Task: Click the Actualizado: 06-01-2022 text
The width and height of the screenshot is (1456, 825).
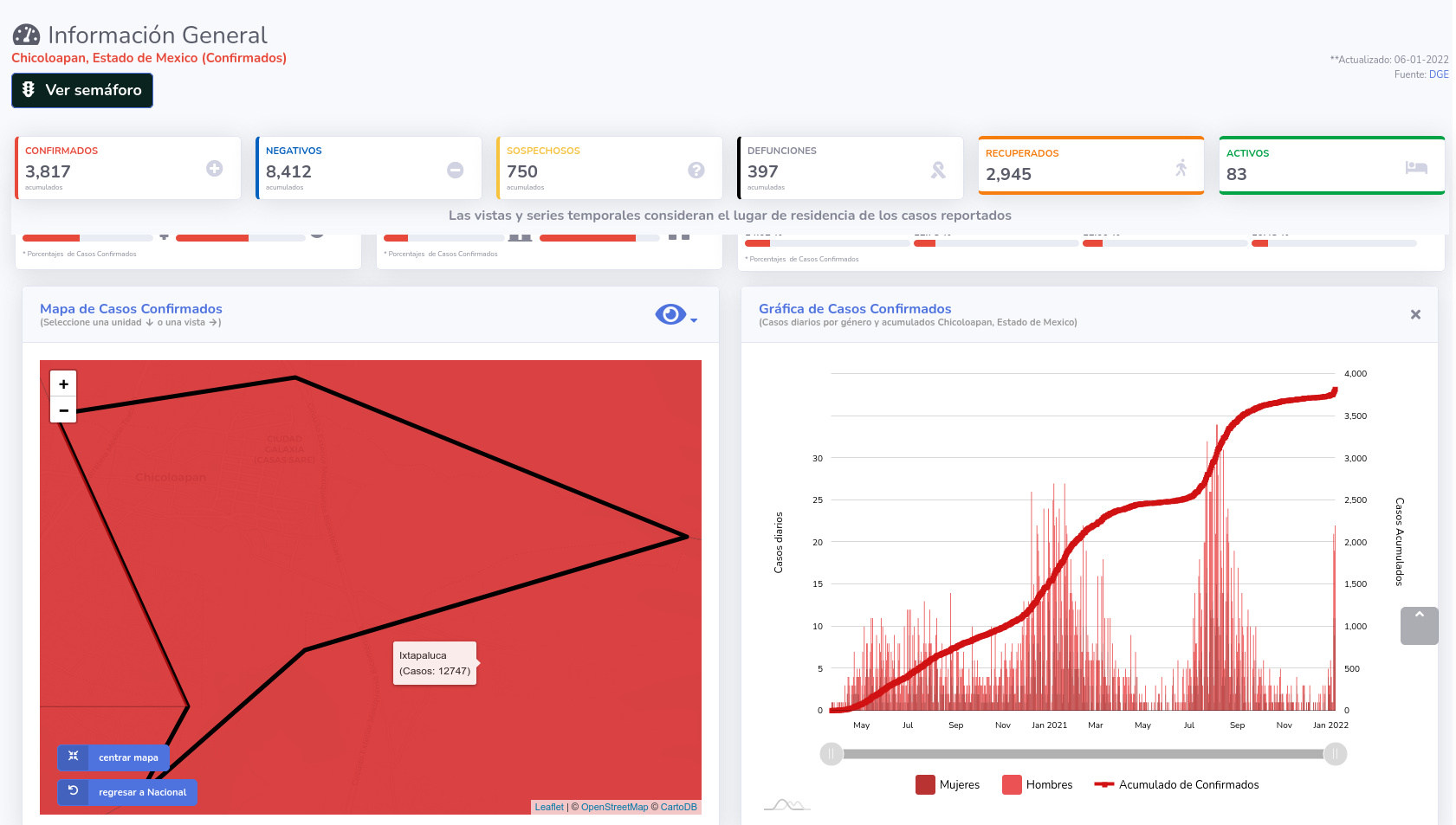Action: pyautogui.click(x=1389, y=60)
